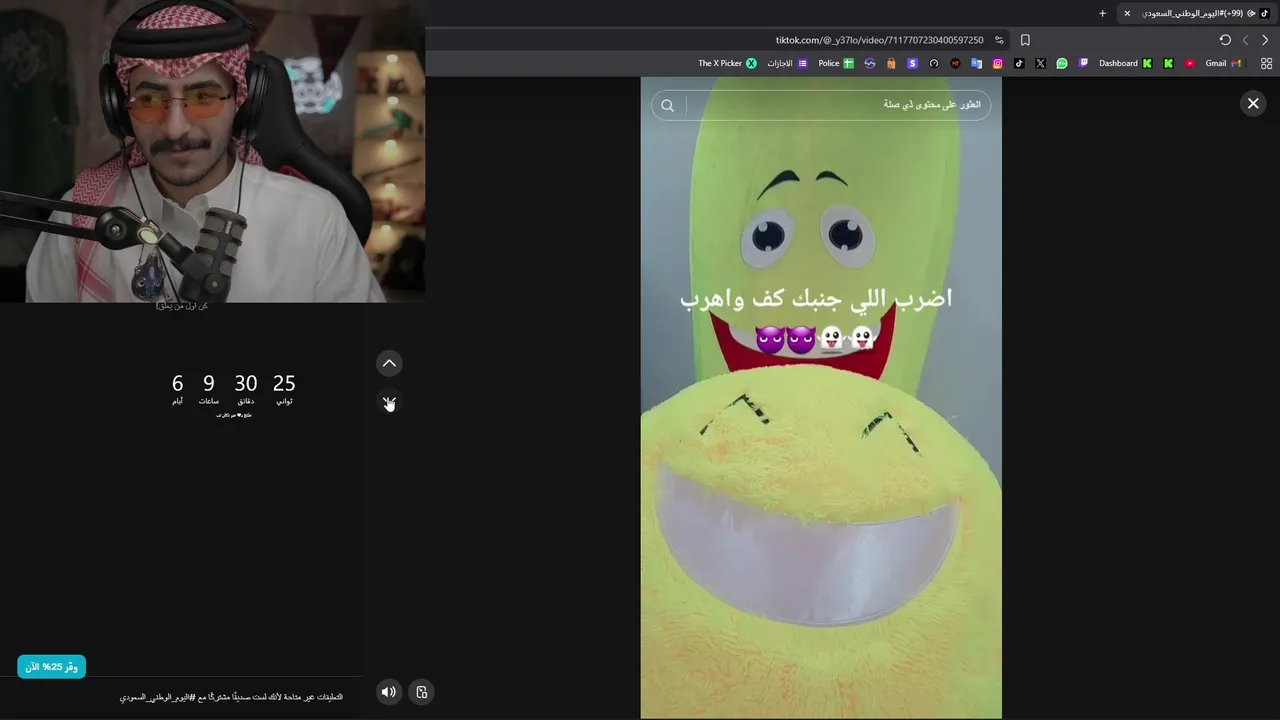Close the TikTok video viewer

(x=1253, y=103)
